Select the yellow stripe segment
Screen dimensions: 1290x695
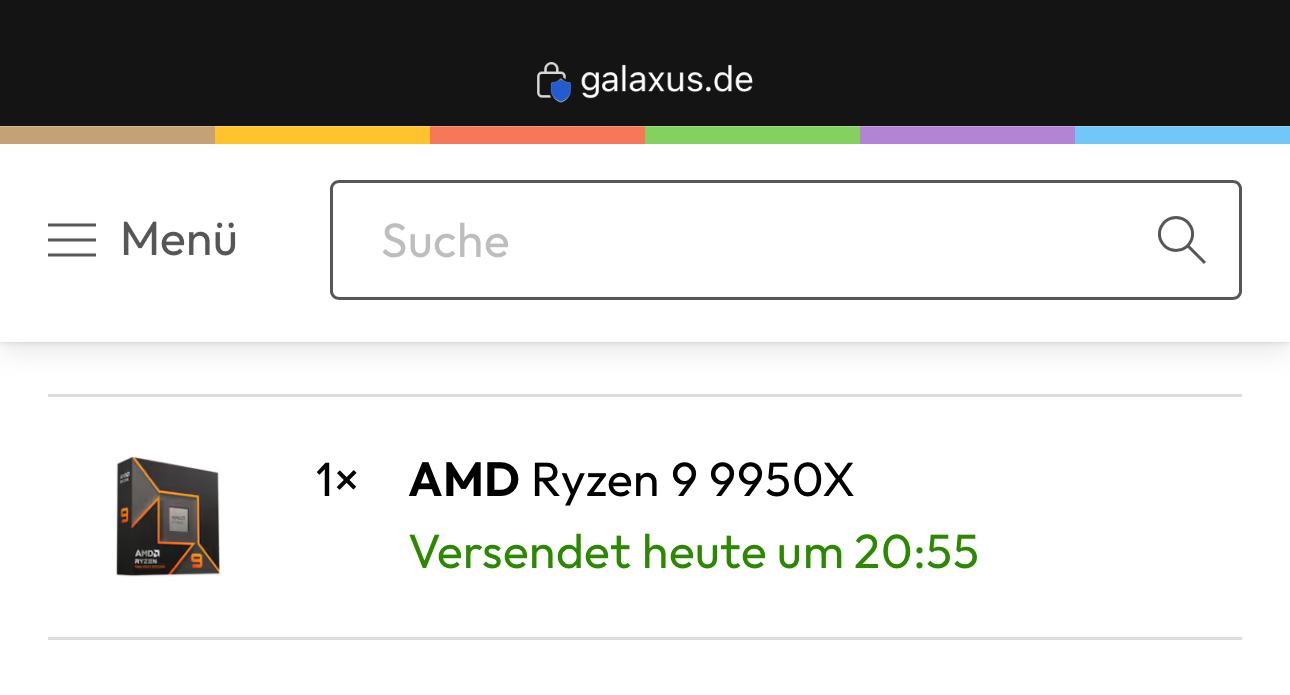[322, 135]
